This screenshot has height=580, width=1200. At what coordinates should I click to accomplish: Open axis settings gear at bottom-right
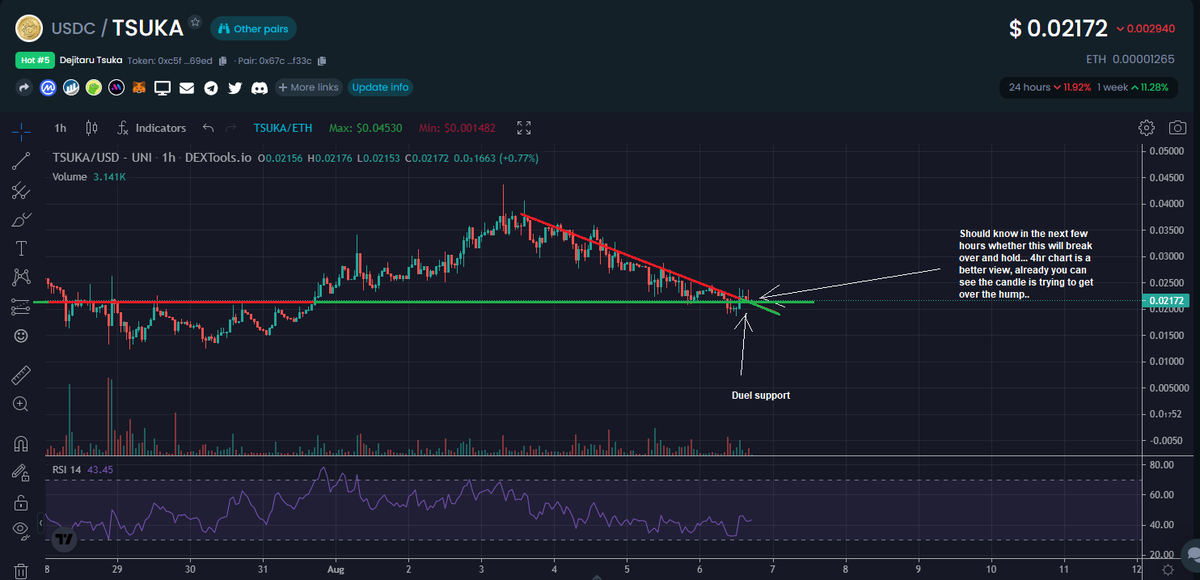tap(1167, 569)
